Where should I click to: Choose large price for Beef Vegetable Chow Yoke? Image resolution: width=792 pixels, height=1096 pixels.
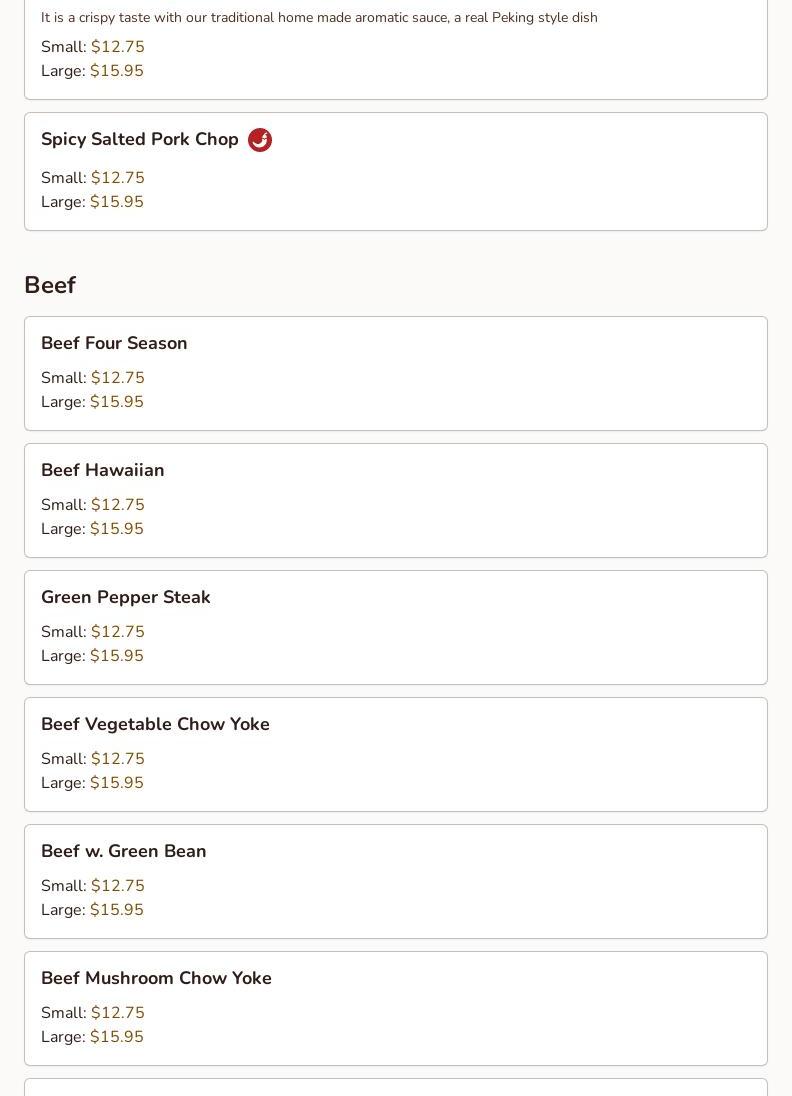coord(117,783)
